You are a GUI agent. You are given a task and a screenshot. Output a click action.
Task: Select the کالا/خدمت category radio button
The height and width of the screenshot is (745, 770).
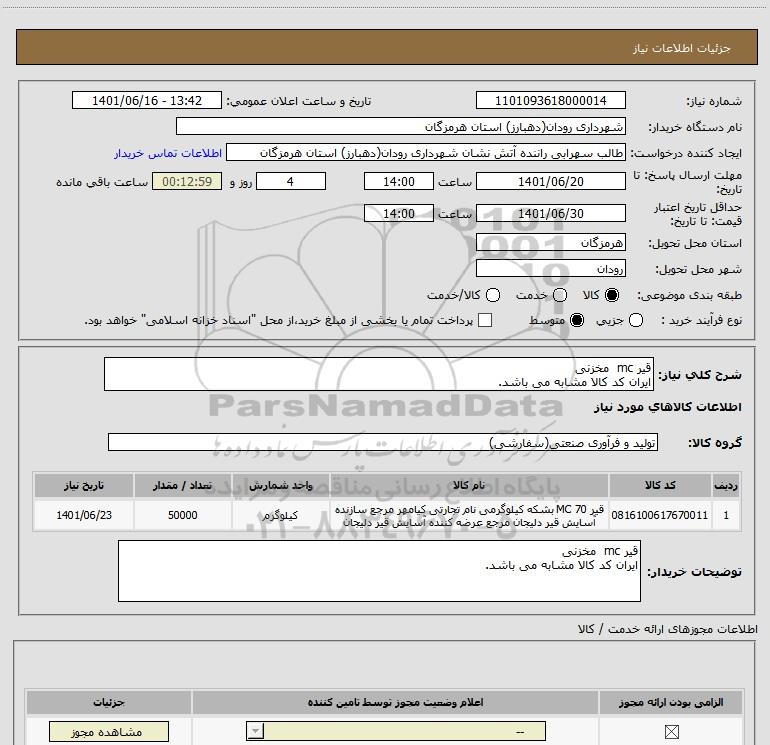(493, 295)
